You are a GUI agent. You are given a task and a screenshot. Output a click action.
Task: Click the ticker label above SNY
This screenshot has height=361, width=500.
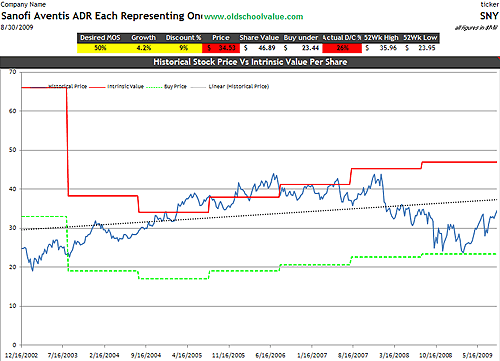click(x=490, y=4)
